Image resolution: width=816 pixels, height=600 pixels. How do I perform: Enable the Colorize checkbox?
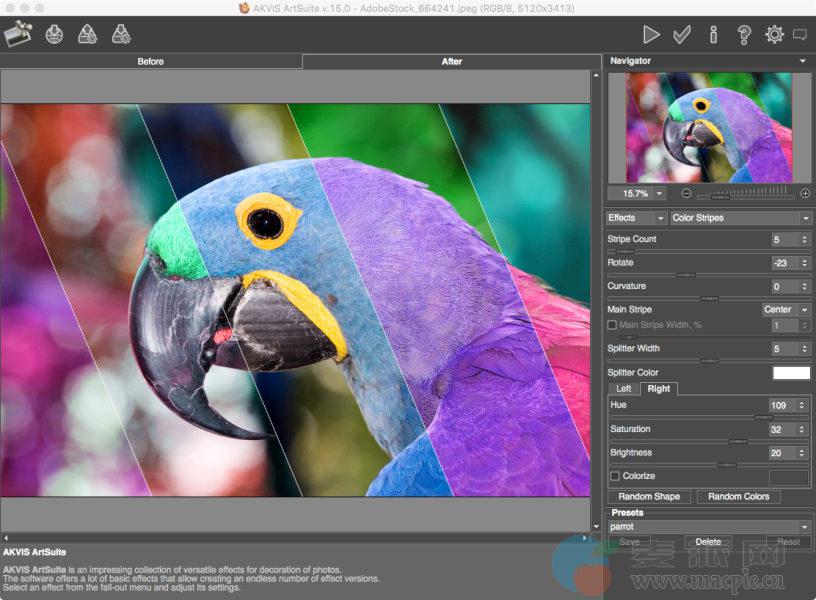click(x=615, y=477)
